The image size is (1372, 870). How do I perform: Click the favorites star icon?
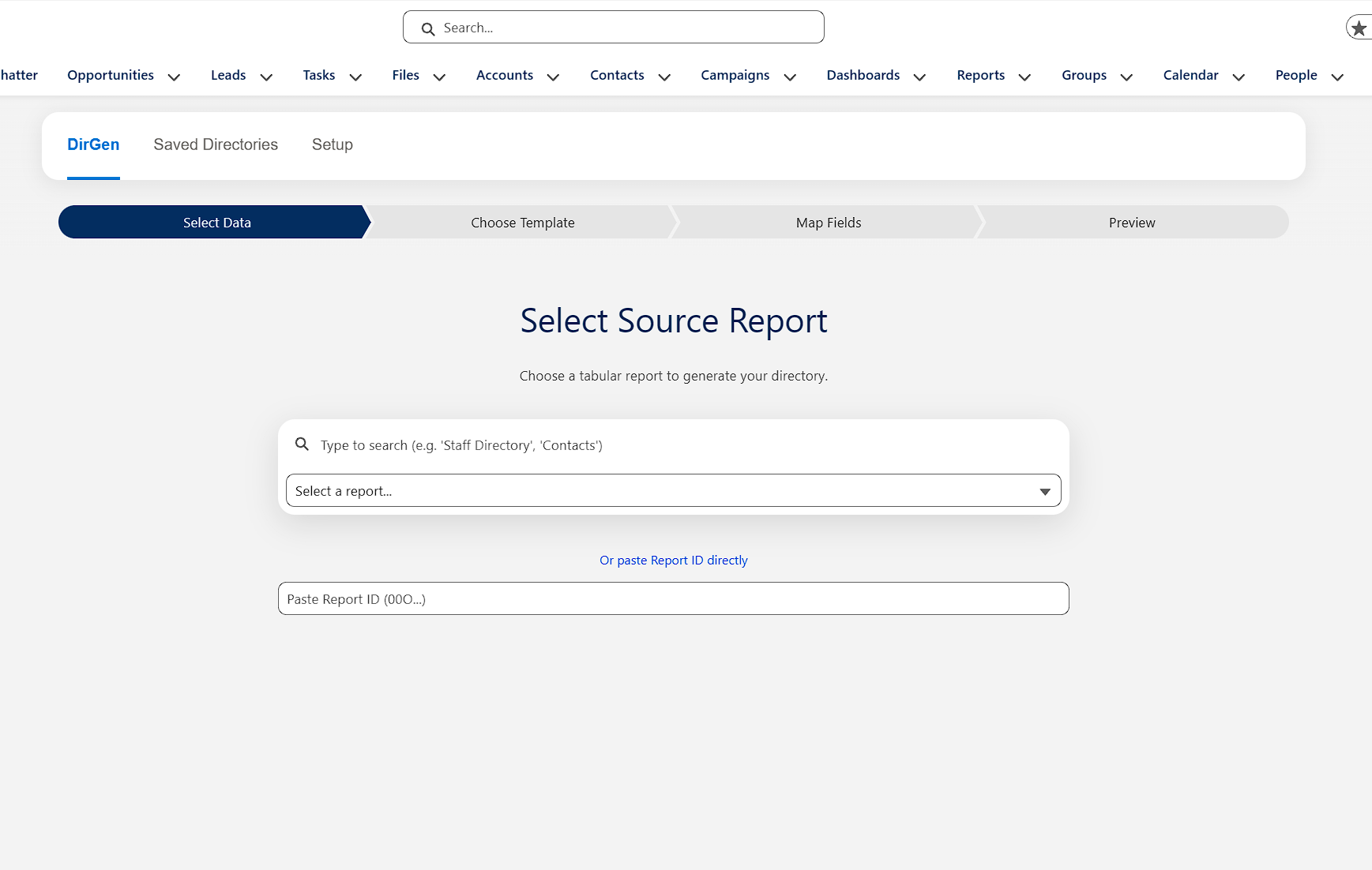coord(1360,26)
